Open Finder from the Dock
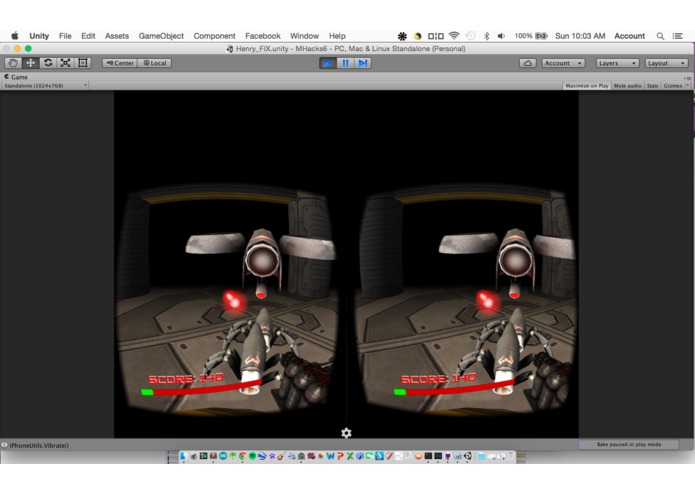 point(184,456)
